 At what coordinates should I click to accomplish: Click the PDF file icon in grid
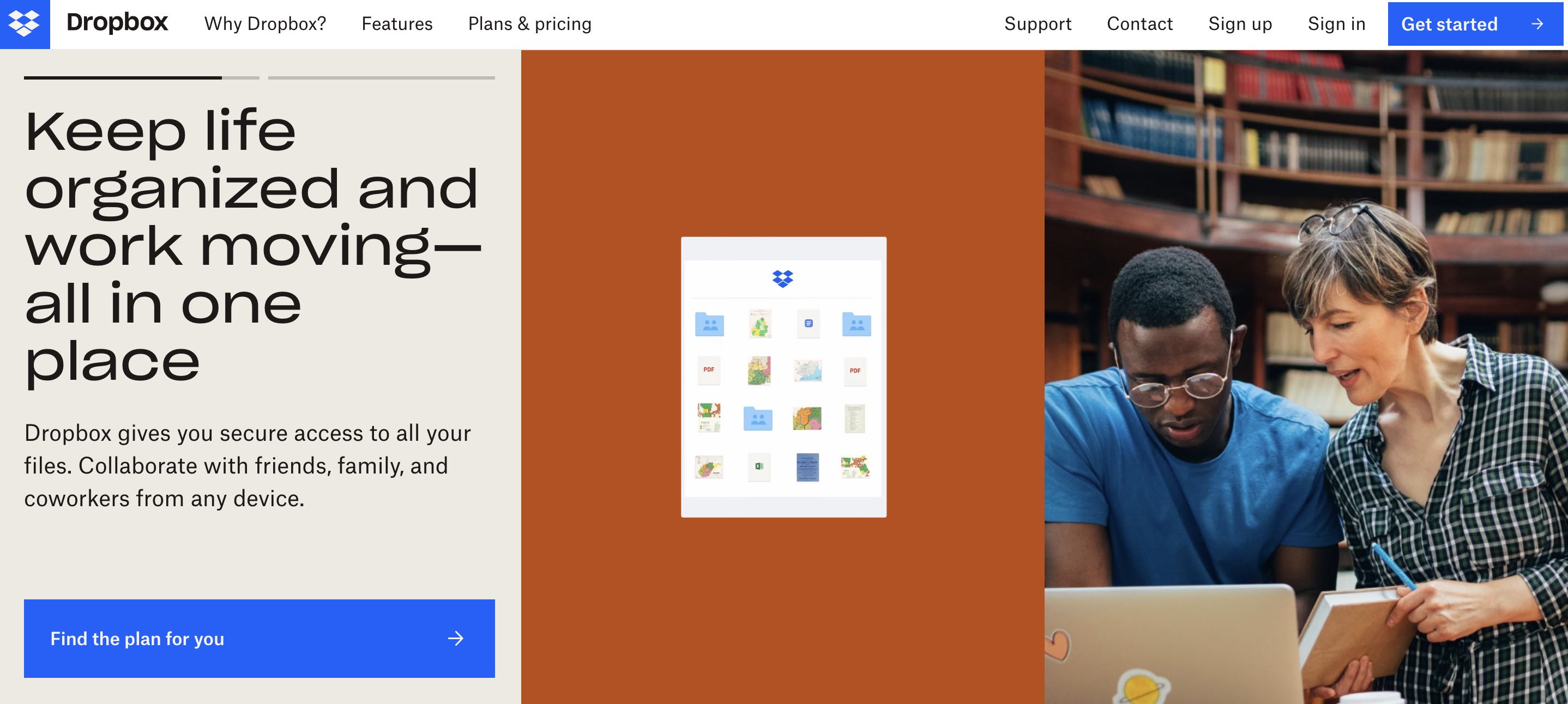point(709,371)
